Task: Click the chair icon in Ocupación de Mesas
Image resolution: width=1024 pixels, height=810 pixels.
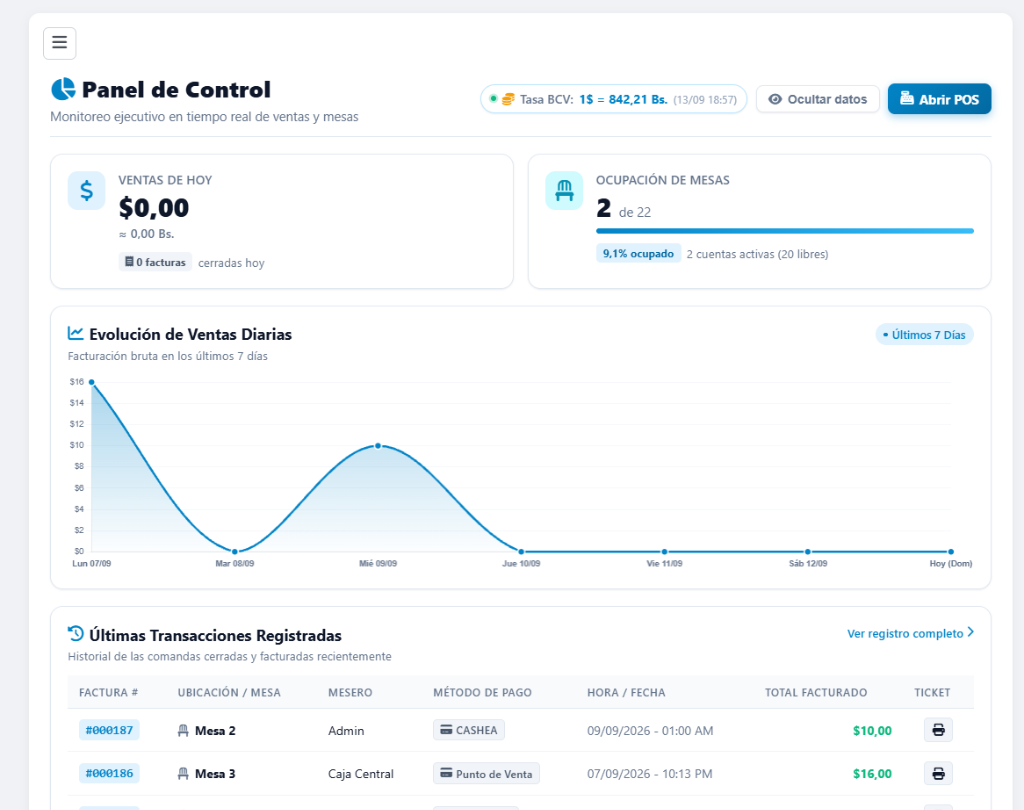Action: pos(564,191)
